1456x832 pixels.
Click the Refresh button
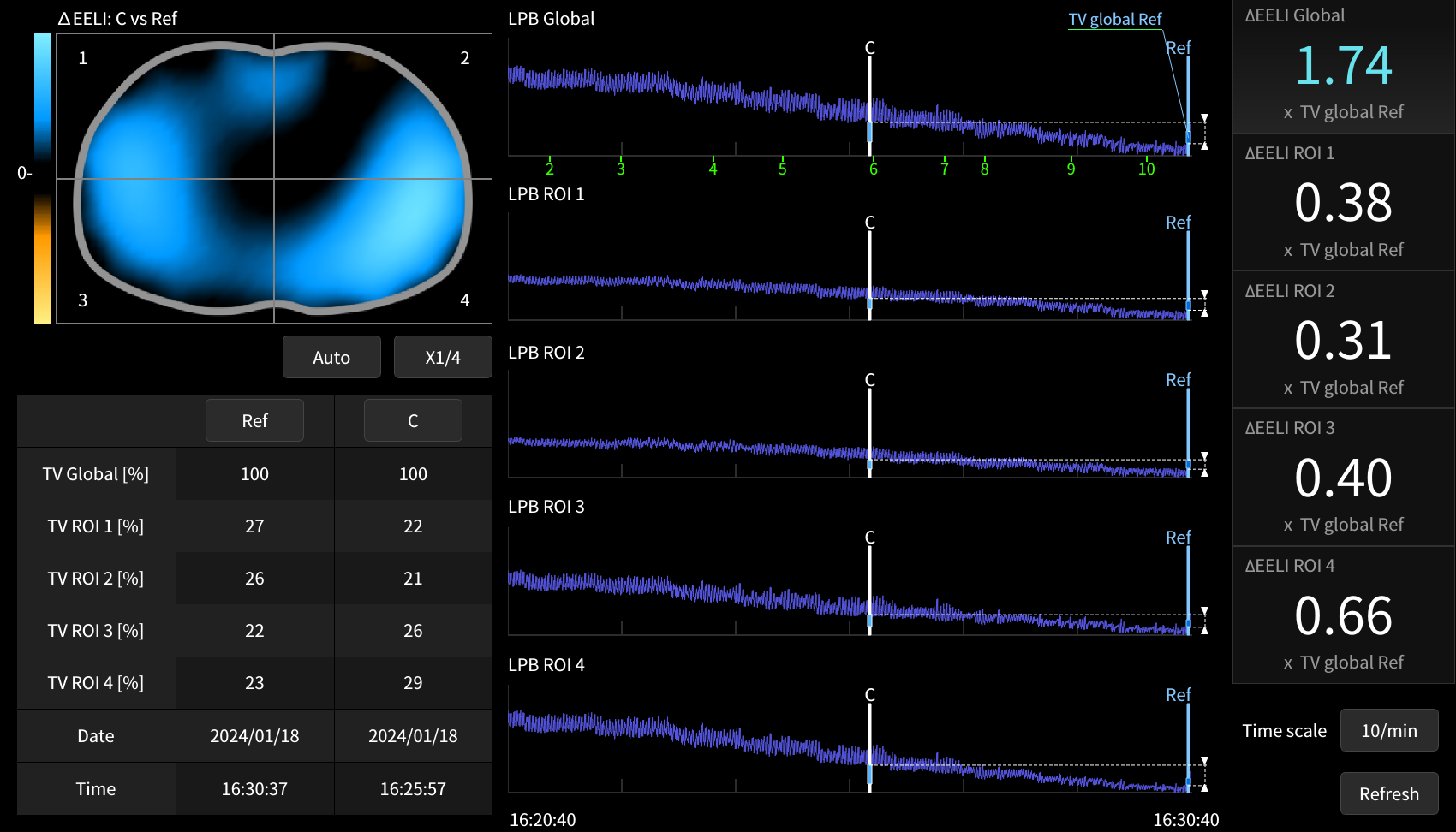point(1389,793)
